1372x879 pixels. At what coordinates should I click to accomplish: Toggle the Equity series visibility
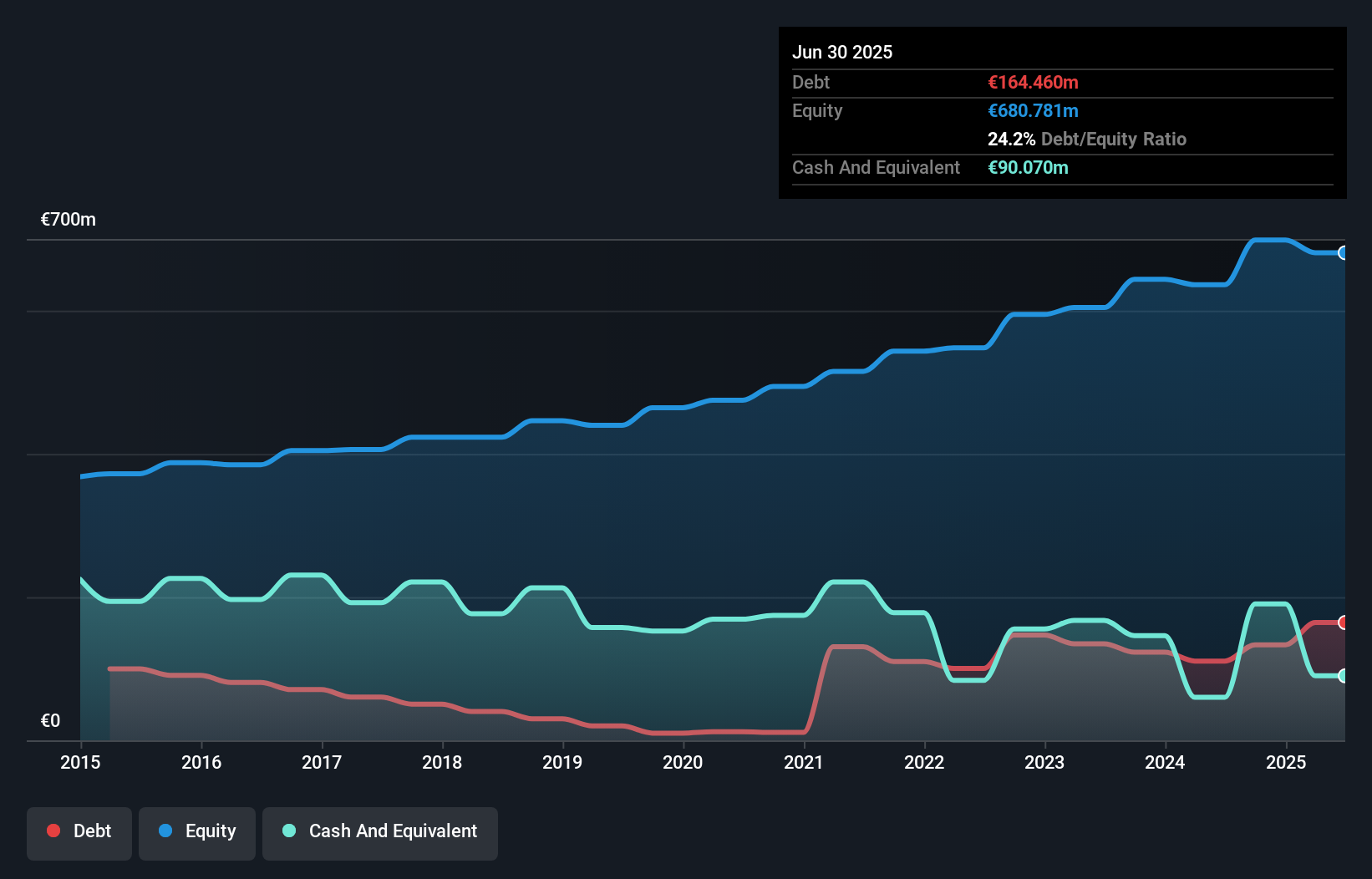click(196, 831)
